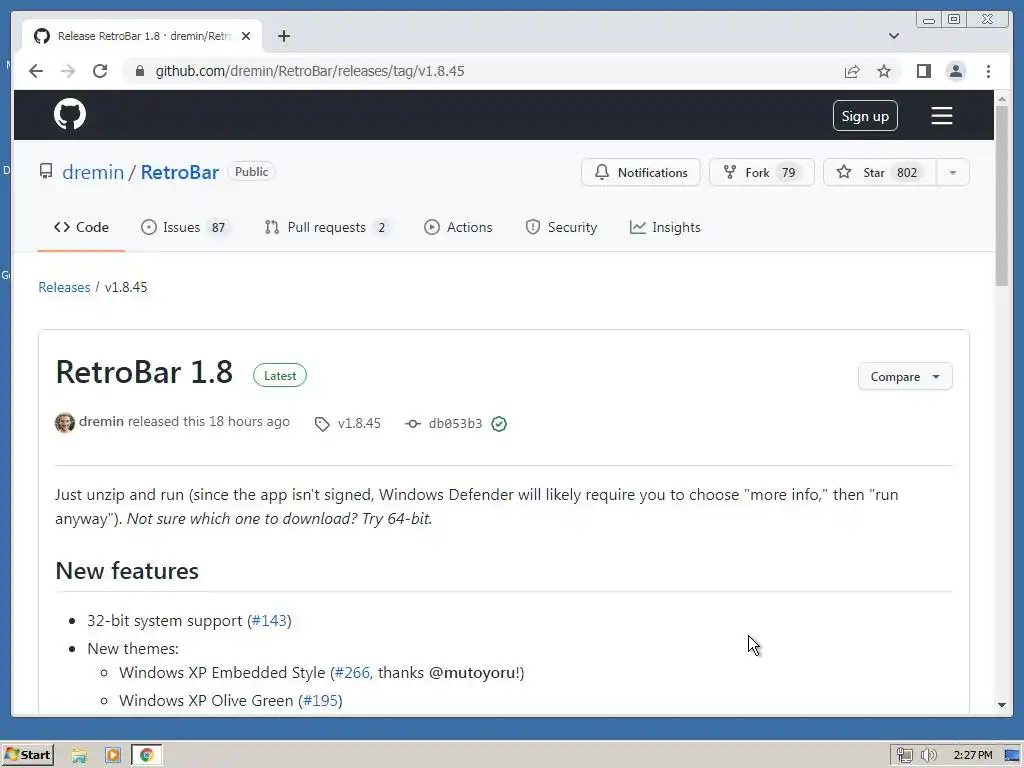1024x768 pixels.
Task: Expand the Compare dropdown
Action: (904, 377)
